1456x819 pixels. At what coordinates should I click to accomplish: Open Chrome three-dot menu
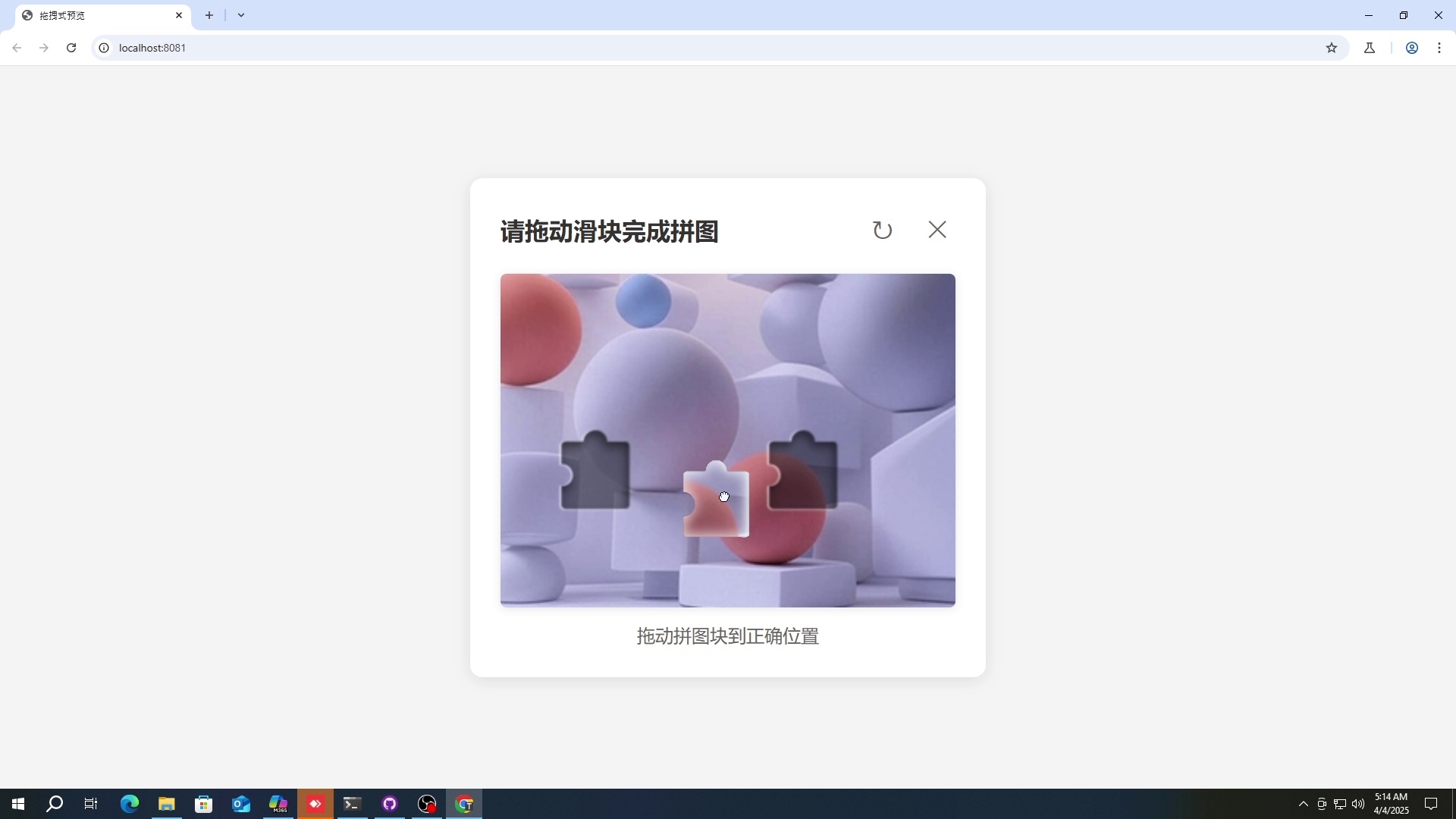coord(1439,48)
